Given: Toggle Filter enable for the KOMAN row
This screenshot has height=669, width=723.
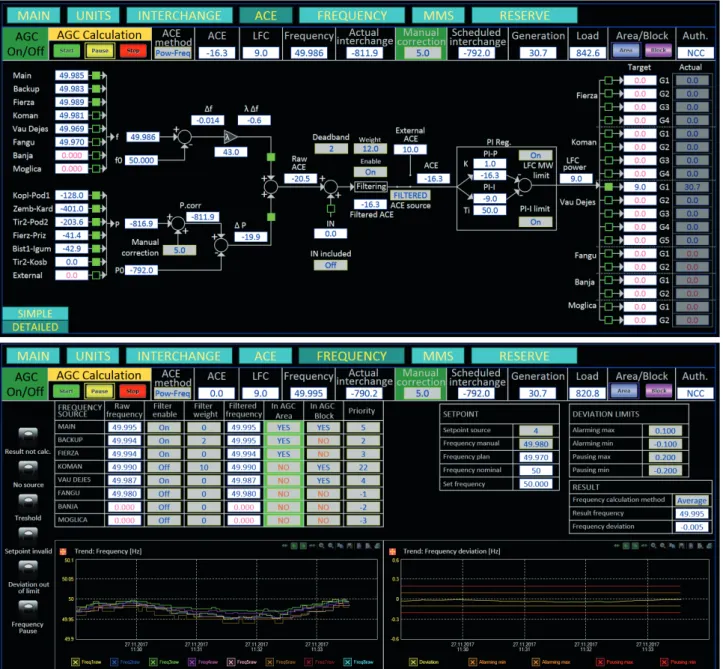Looking at the screenshot, I should pyautogui.click(x=164, y=467).
